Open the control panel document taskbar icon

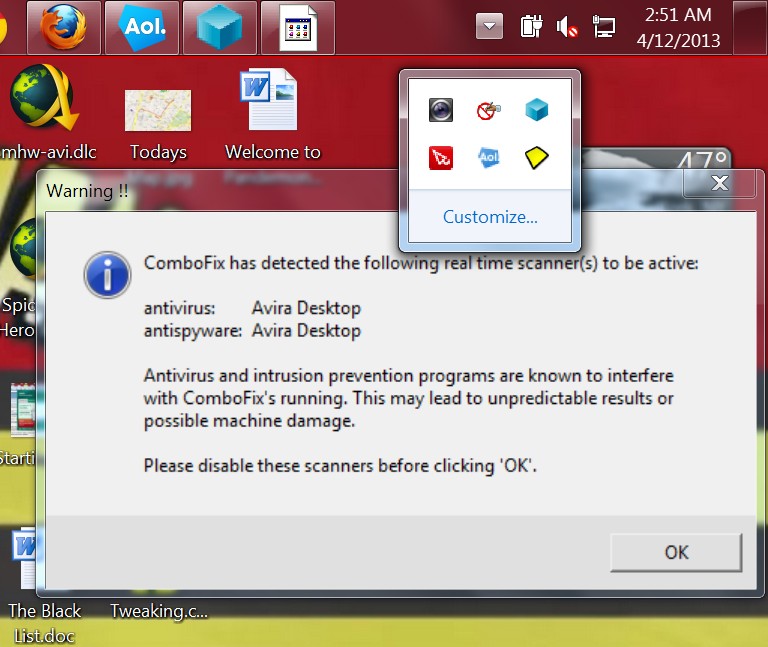pyautogui.click(x=298, y=27)
